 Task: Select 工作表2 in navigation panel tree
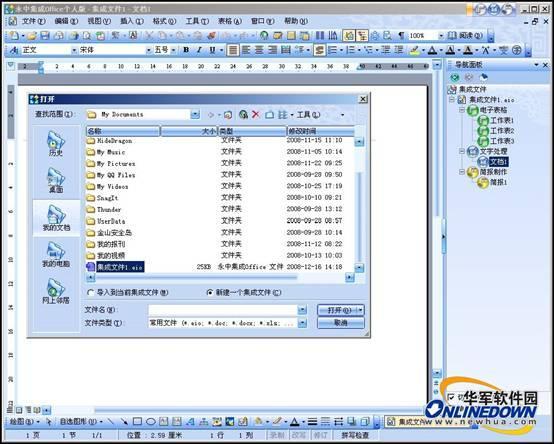click(502, 131)
